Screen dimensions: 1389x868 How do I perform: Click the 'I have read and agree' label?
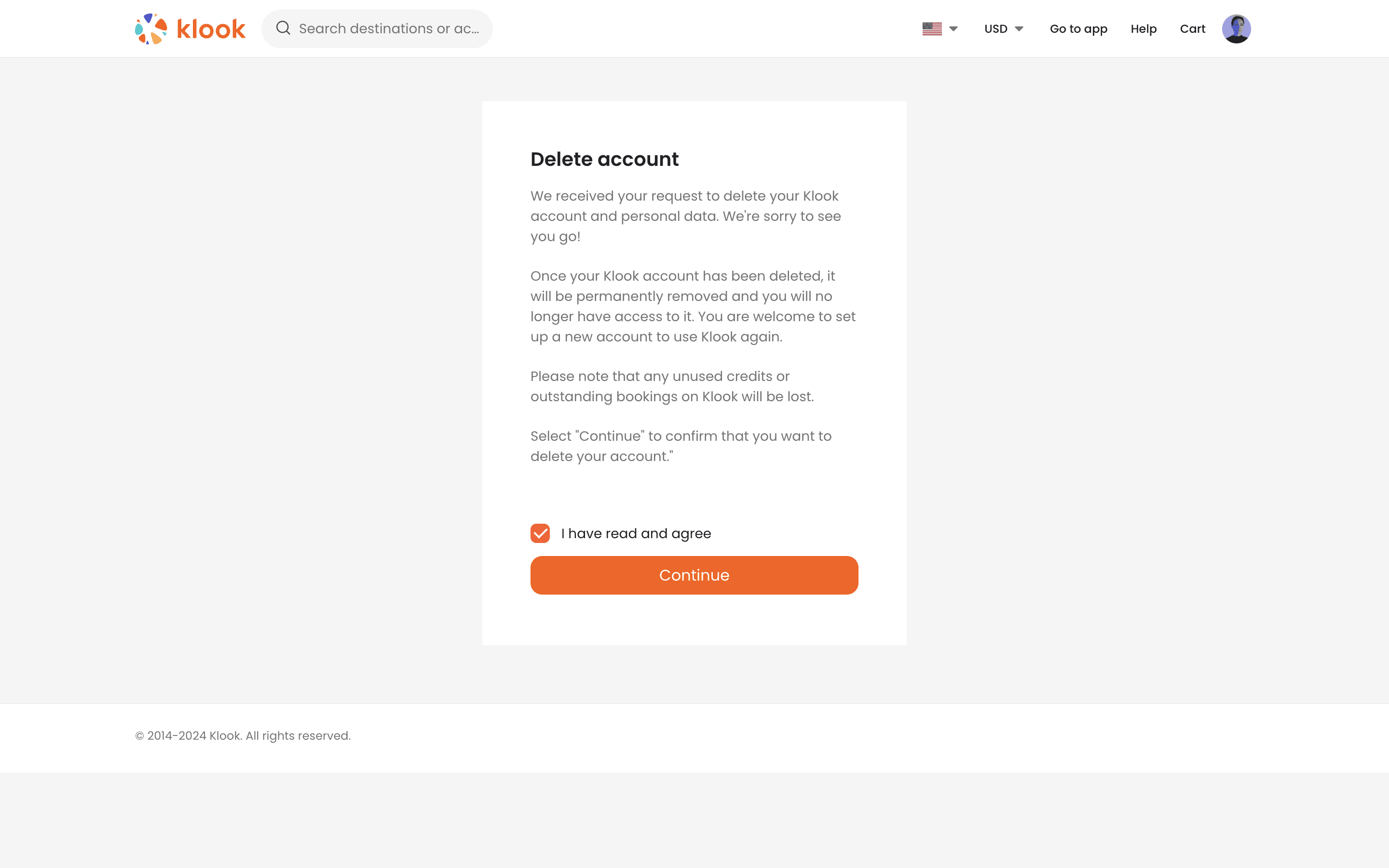tap(636, 533)
